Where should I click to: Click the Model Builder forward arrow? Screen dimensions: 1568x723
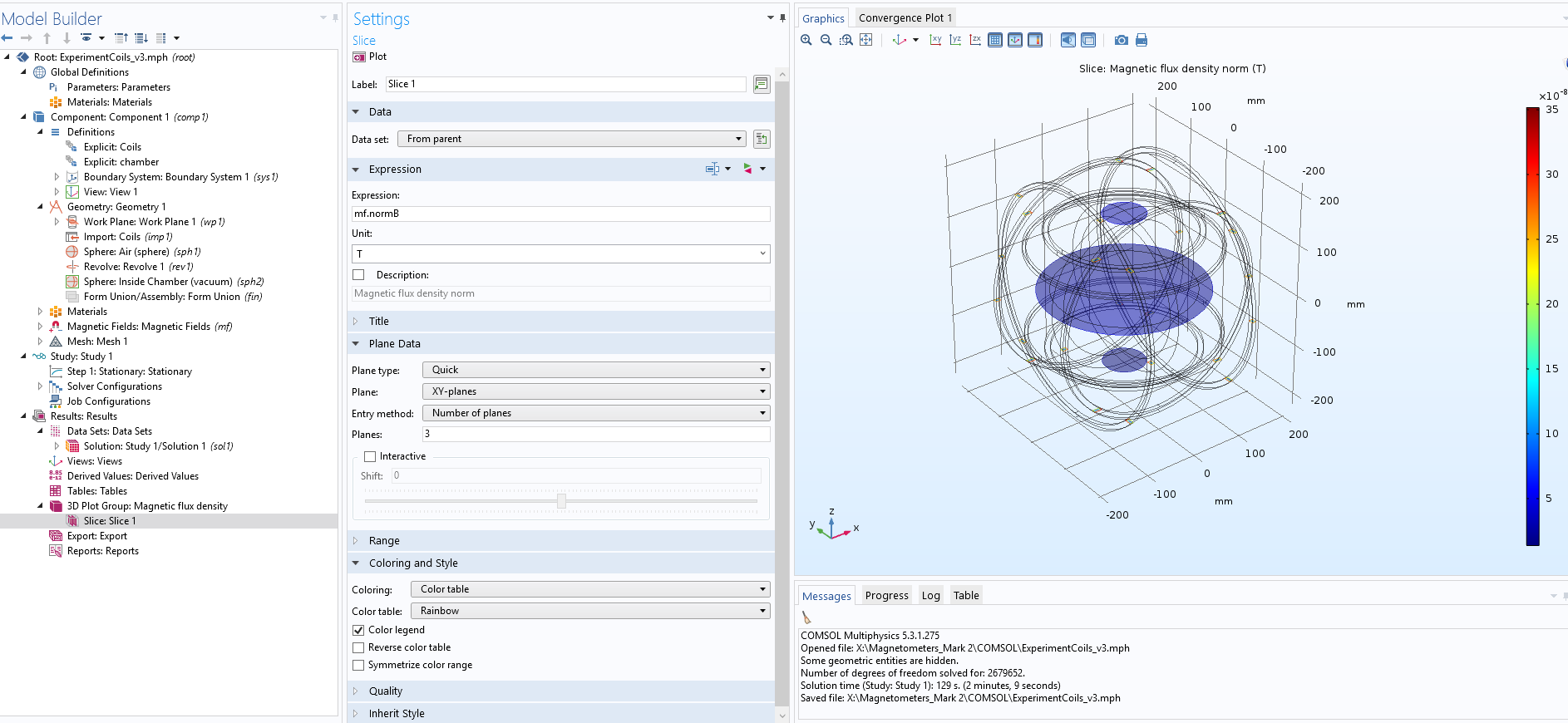point(27,38)
